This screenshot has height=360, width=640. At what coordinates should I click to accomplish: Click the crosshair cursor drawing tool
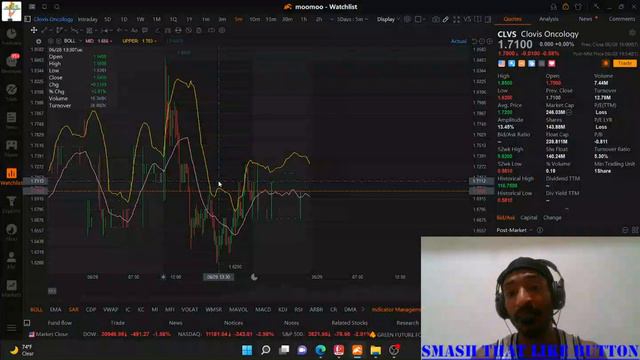pyautogui.click(x=34, y=30)
